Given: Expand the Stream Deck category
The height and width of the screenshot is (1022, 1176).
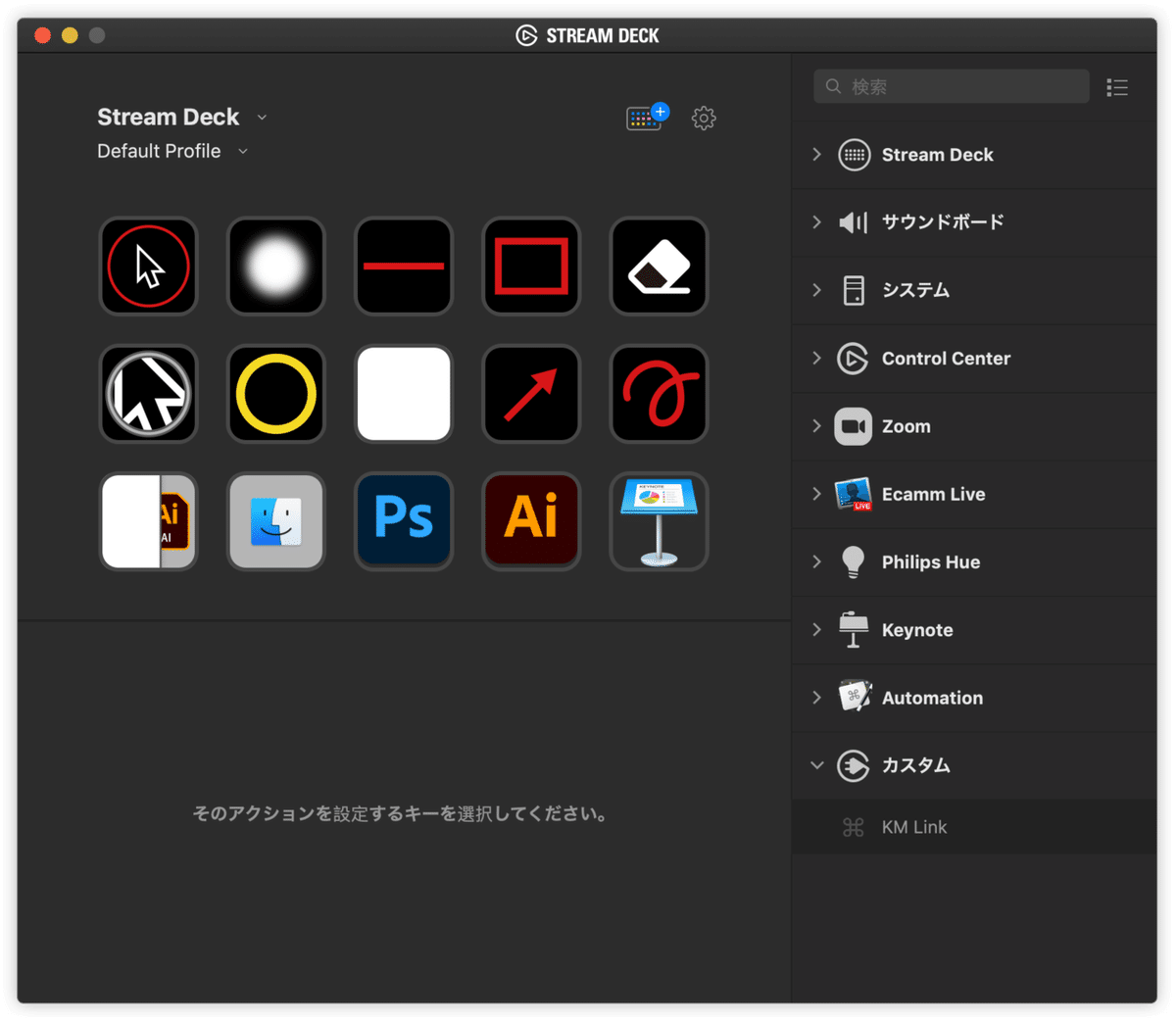Looking at the screenshot, I should point(816,155).
